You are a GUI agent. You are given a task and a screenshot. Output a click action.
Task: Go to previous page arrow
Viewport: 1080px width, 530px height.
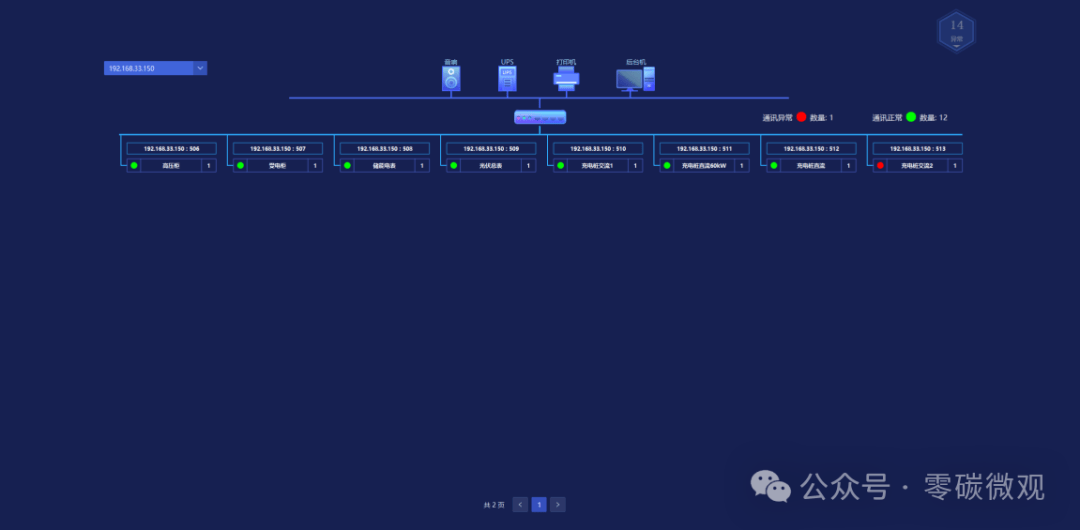(521, 504)
